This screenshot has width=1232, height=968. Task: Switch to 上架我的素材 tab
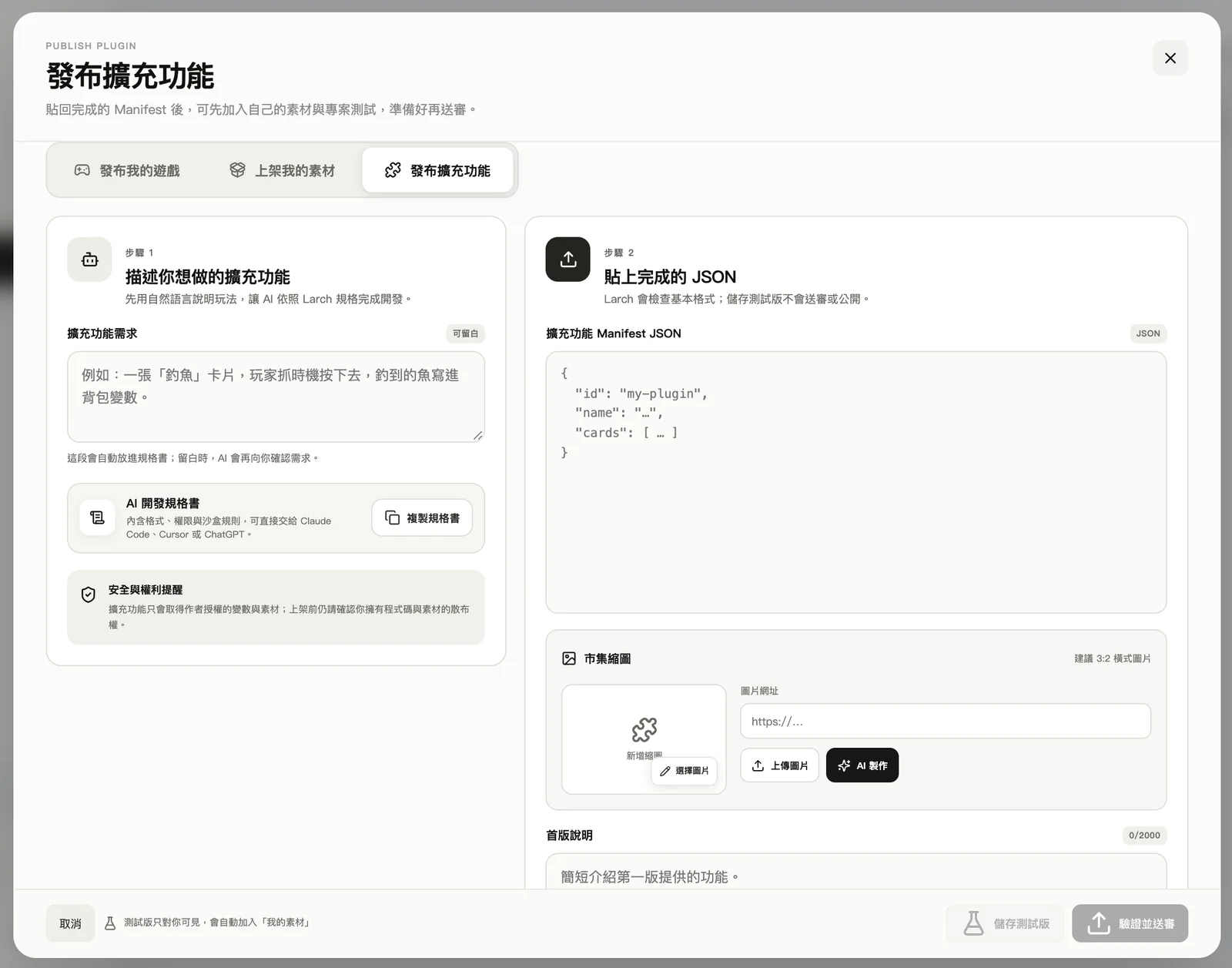click(283, 170)
